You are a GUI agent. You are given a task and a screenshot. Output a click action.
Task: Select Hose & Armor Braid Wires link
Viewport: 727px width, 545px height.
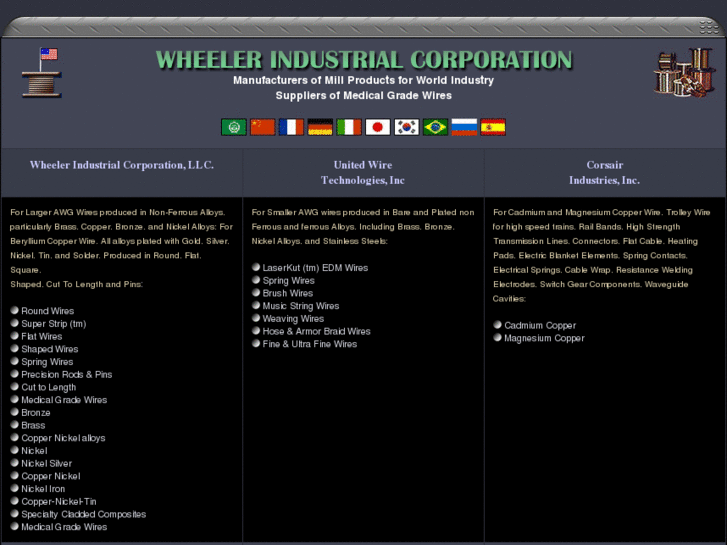[x=317, y=332]
